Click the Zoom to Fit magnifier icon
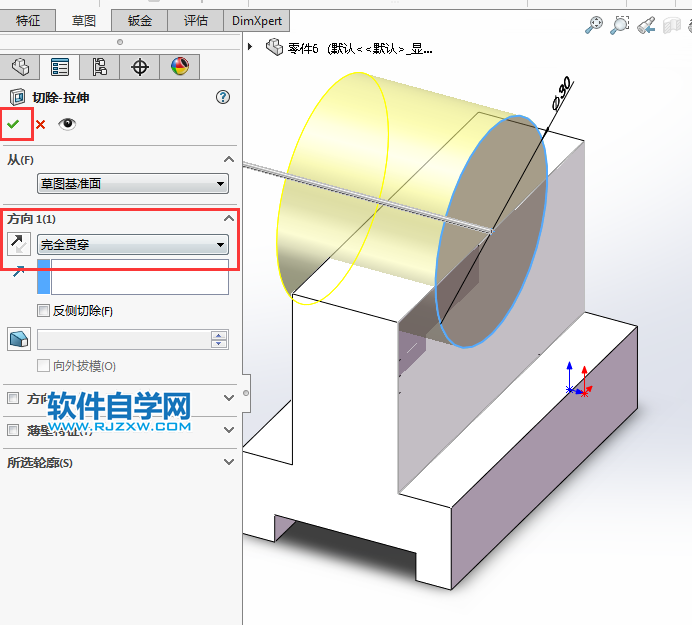The height and width of the screenshot is (625, 692). [594, 25]
